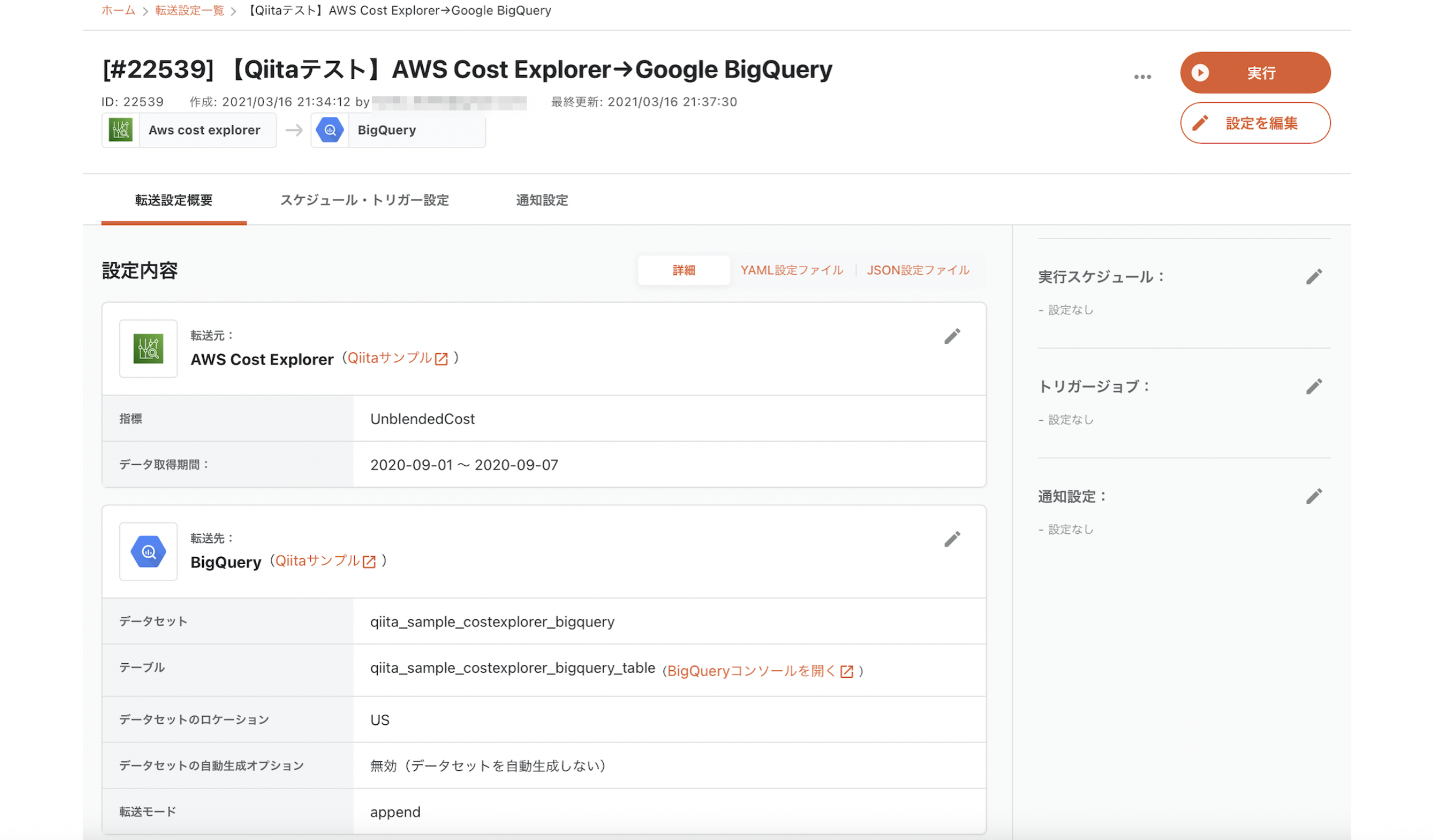Click date range 2020-09-01 ～ 2020-09-07
The width and height of the screenshot is (1434, 840).
(464, 465)
